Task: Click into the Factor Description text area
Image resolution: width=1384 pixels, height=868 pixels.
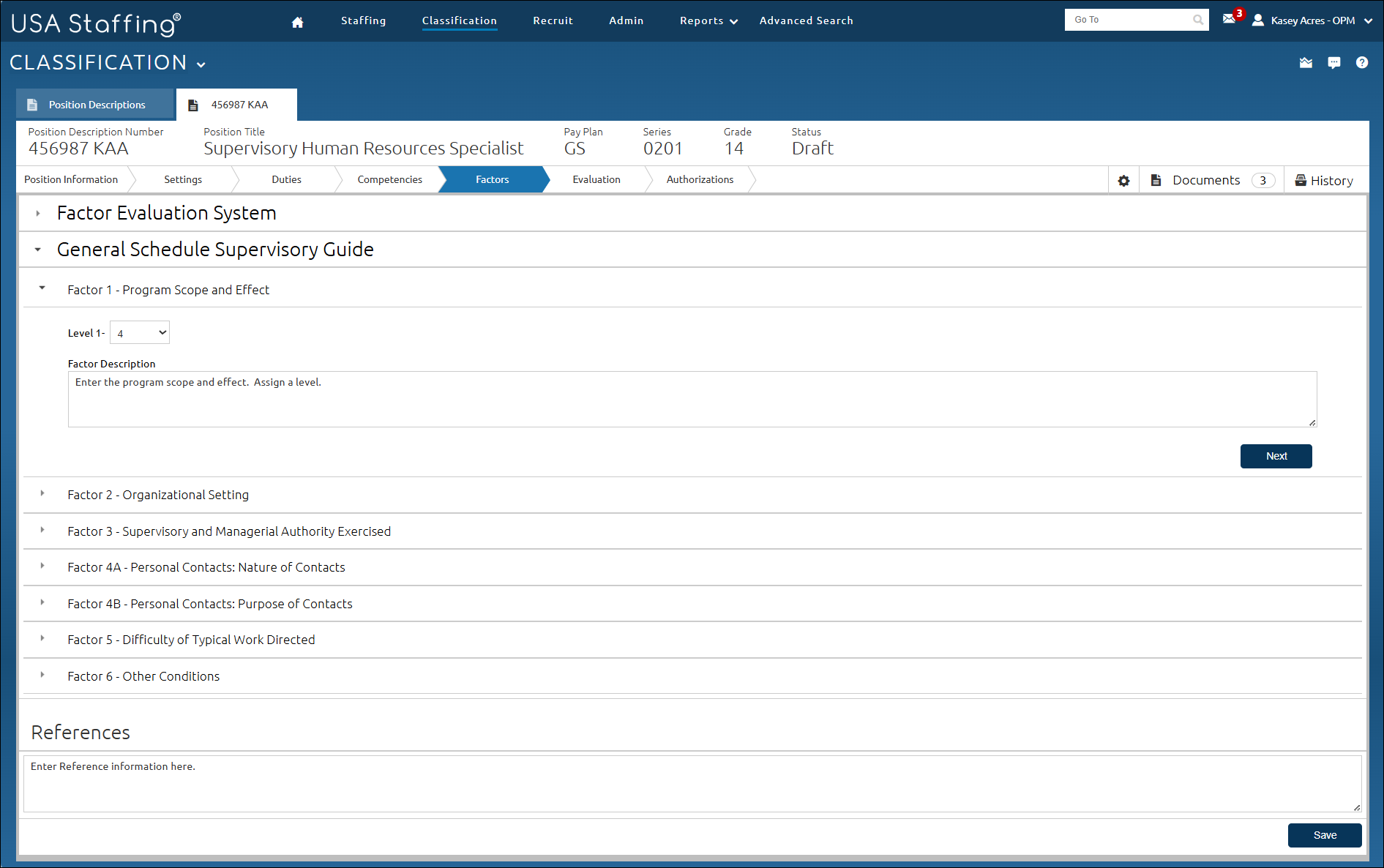Action: tap(692, 400)
